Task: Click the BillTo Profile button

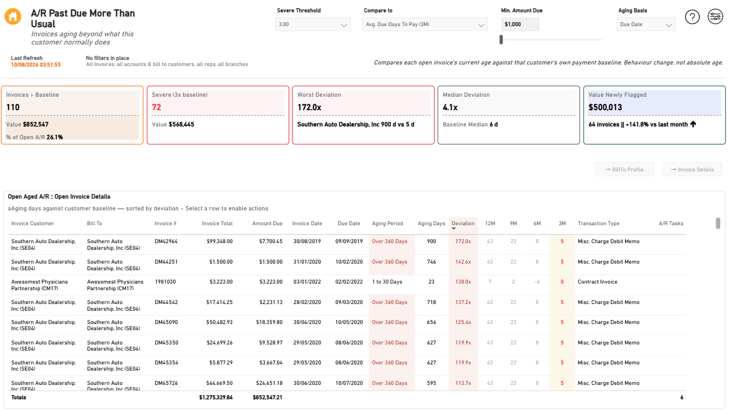Action: [624, 169]
